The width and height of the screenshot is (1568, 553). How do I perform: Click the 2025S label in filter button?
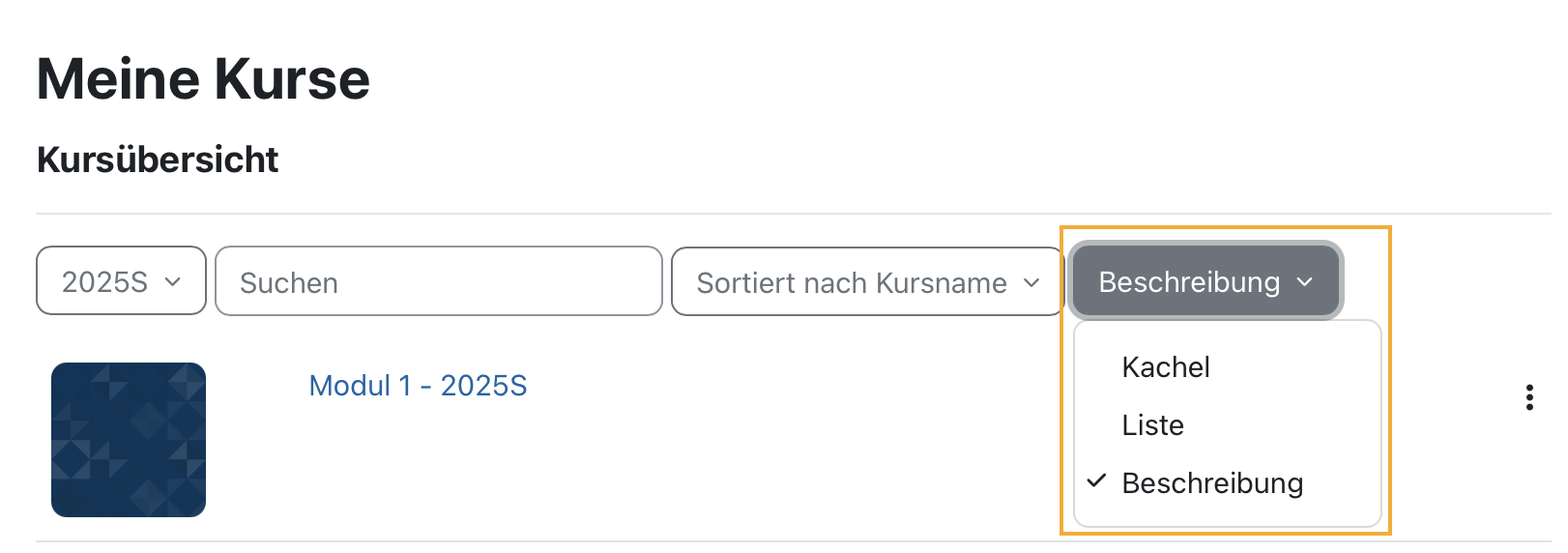(x=104, y=282)
